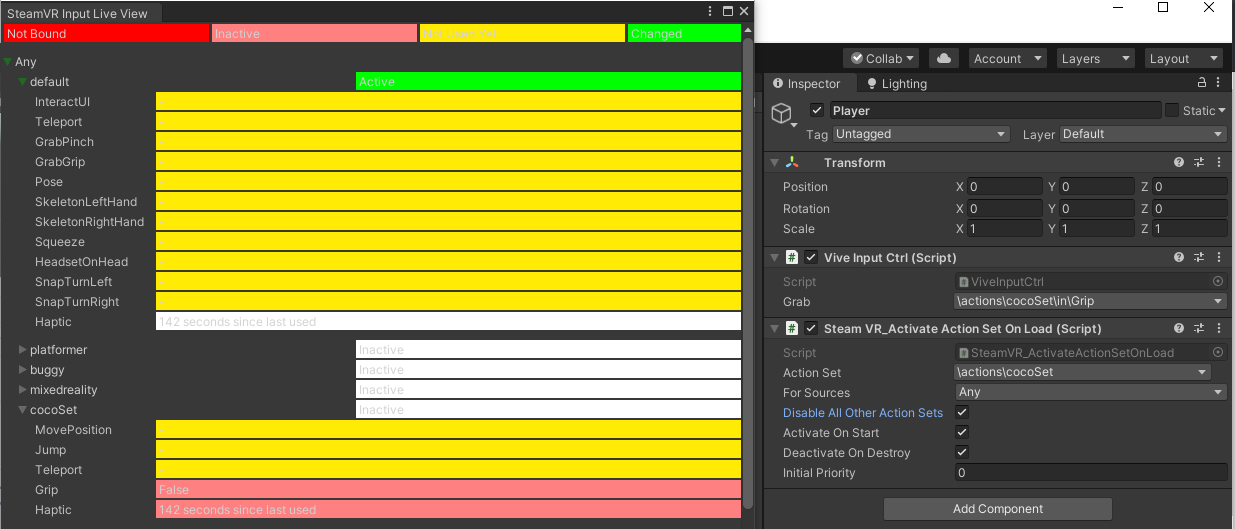This screenshot has height=529, width=1235.
Task: Click the Initial Priority field
Action: coord(1091,472)
